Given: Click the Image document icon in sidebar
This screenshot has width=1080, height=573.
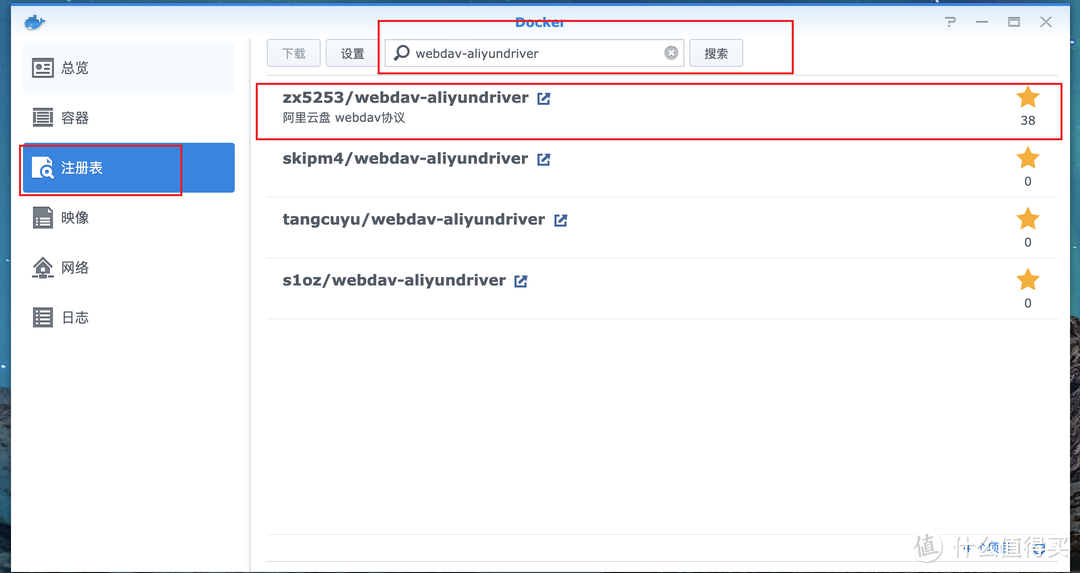Looking at the screenshot, I should 43,218.
